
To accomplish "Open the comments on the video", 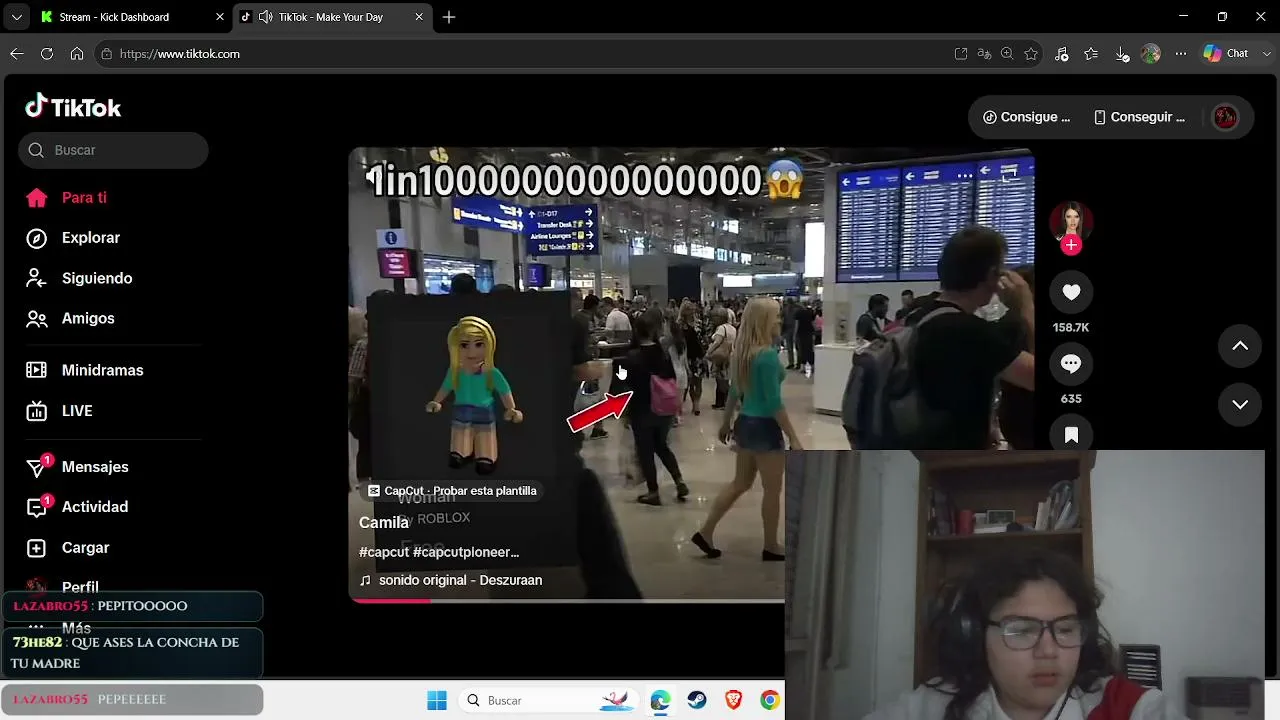I will pos(1071,364).
